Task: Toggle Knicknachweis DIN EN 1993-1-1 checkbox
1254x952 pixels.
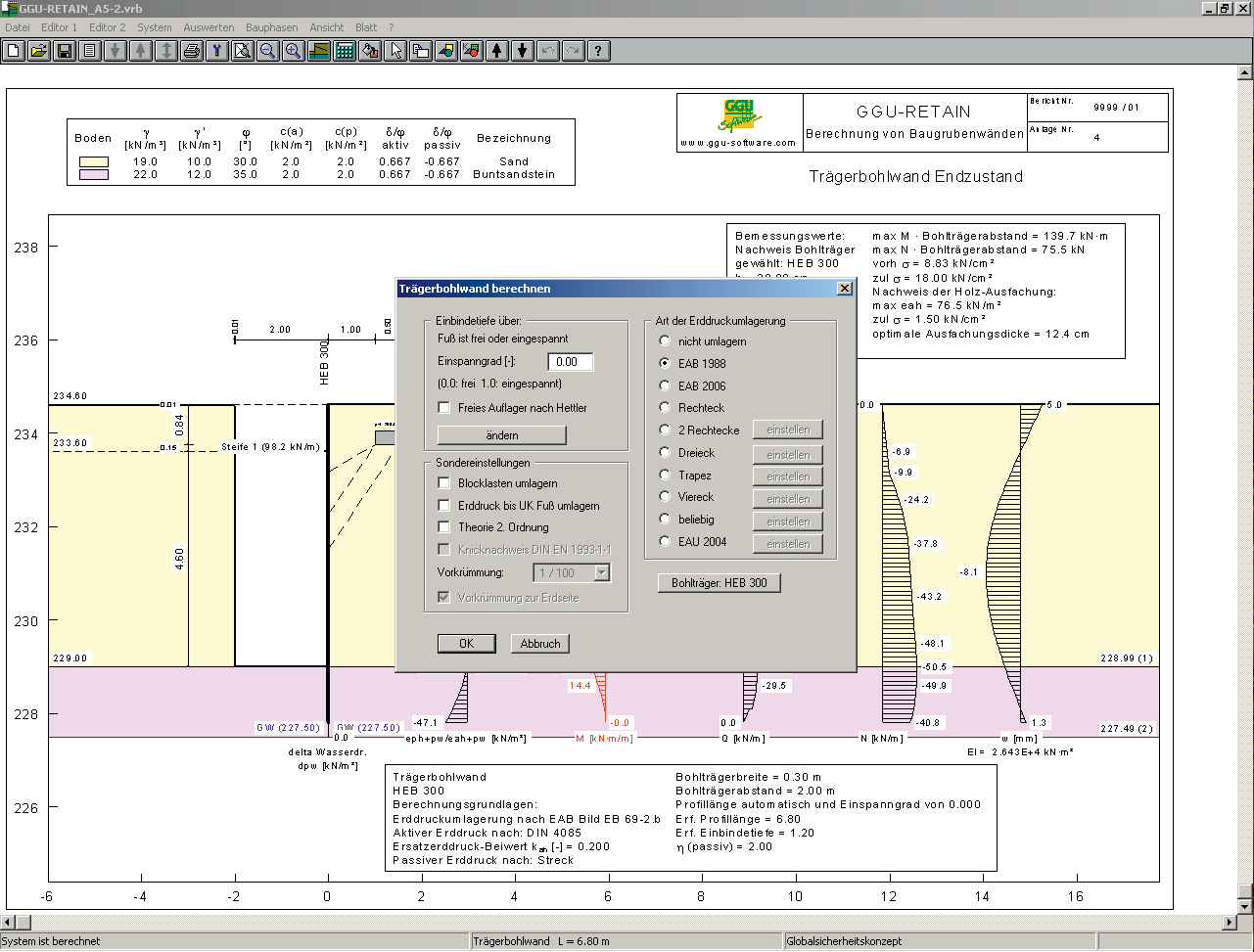Action: pyautogui.click(x=444, y=550)
